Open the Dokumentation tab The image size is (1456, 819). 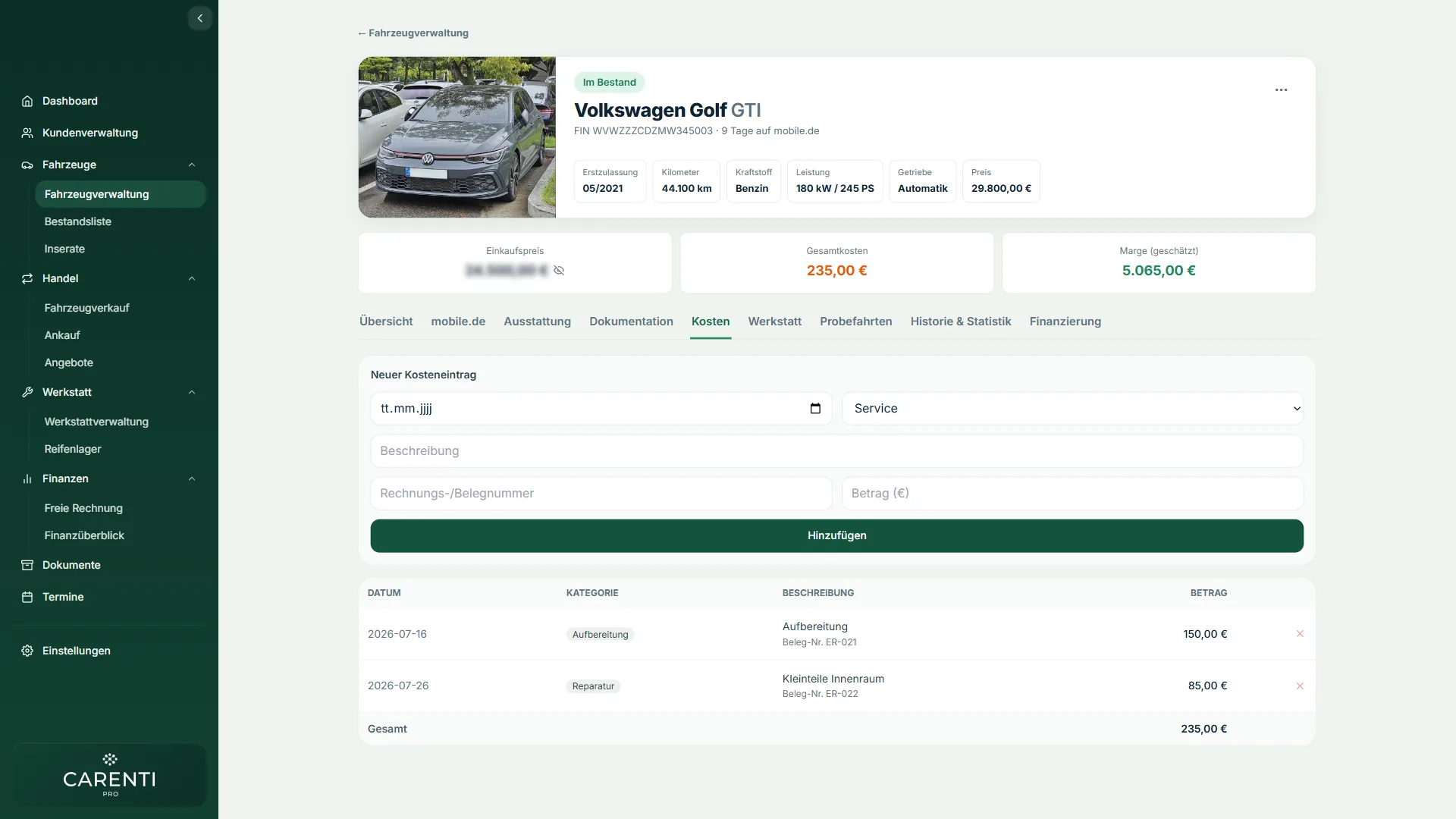(631, 322)
